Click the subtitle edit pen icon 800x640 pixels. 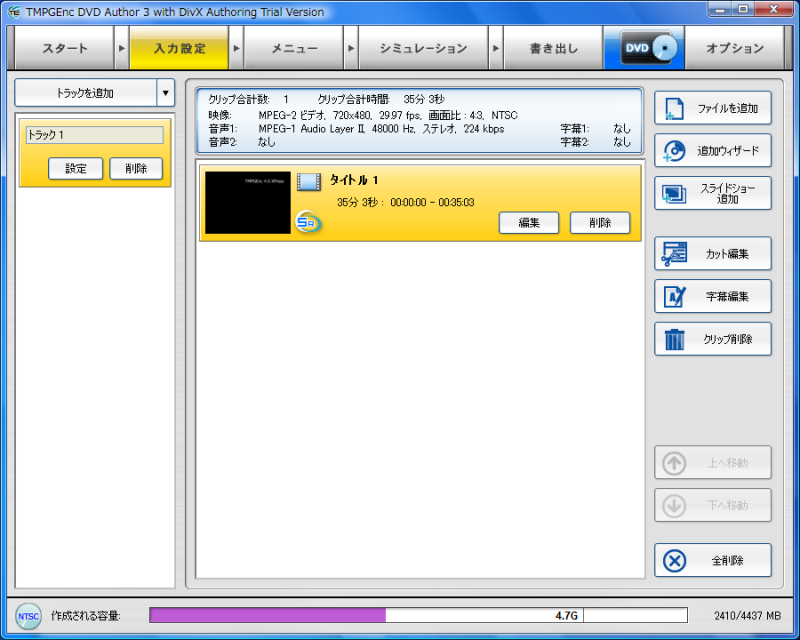tap(674, 297)
